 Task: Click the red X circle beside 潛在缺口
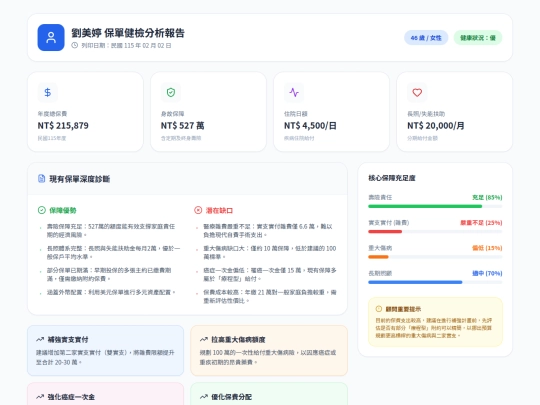pyautogui.click(x=198, y=210)
